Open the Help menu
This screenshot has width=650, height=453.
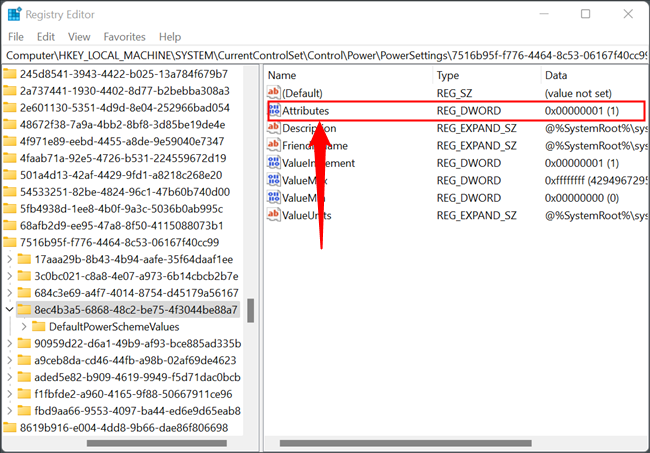pos(170,37)
